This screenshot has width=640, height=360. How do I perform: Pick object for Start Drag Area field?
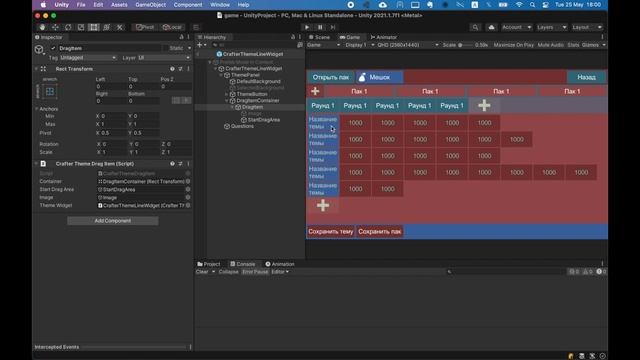(188, 189)
